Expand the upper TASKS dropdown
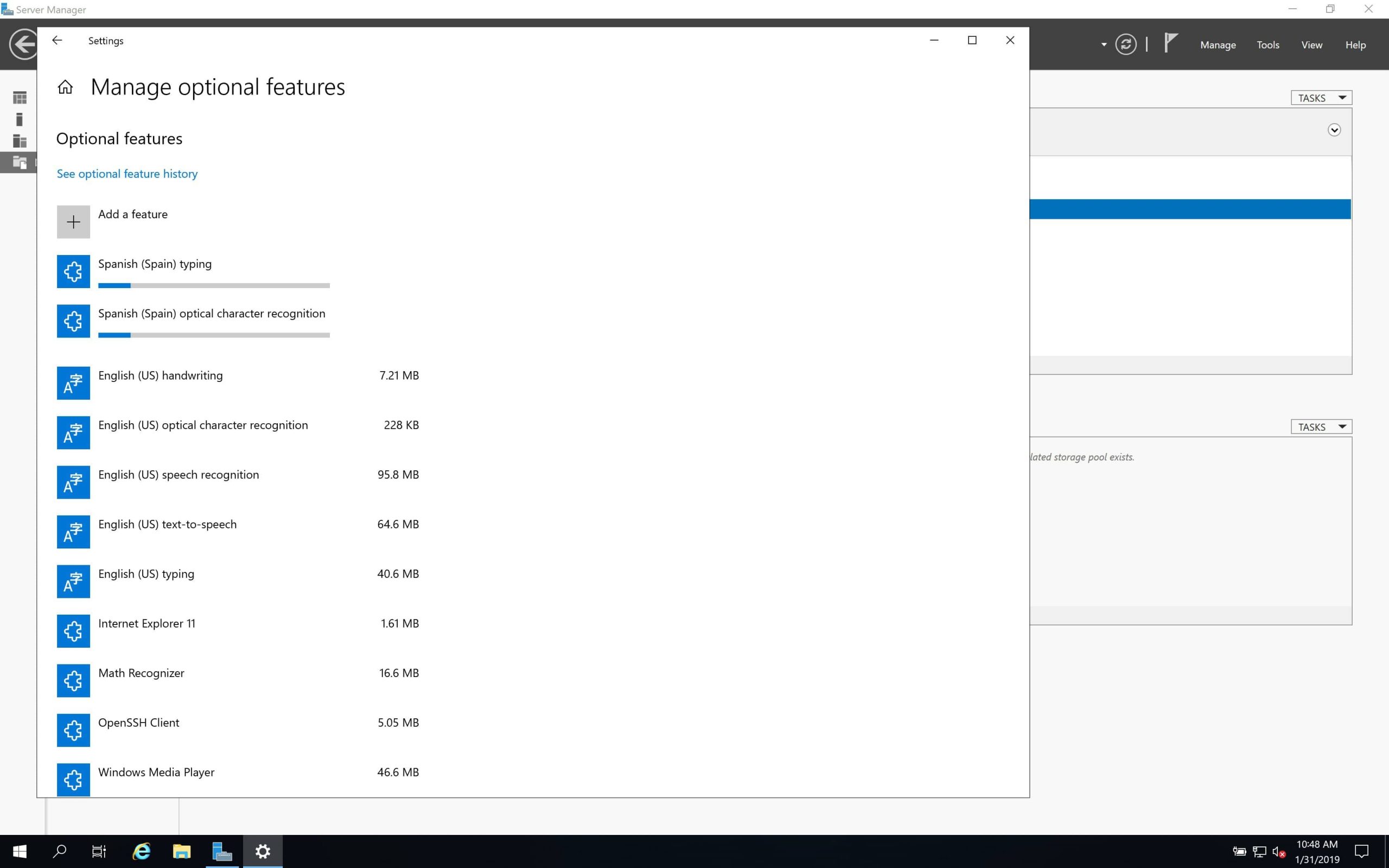The image size is (1389, 868). point(1321,98)
